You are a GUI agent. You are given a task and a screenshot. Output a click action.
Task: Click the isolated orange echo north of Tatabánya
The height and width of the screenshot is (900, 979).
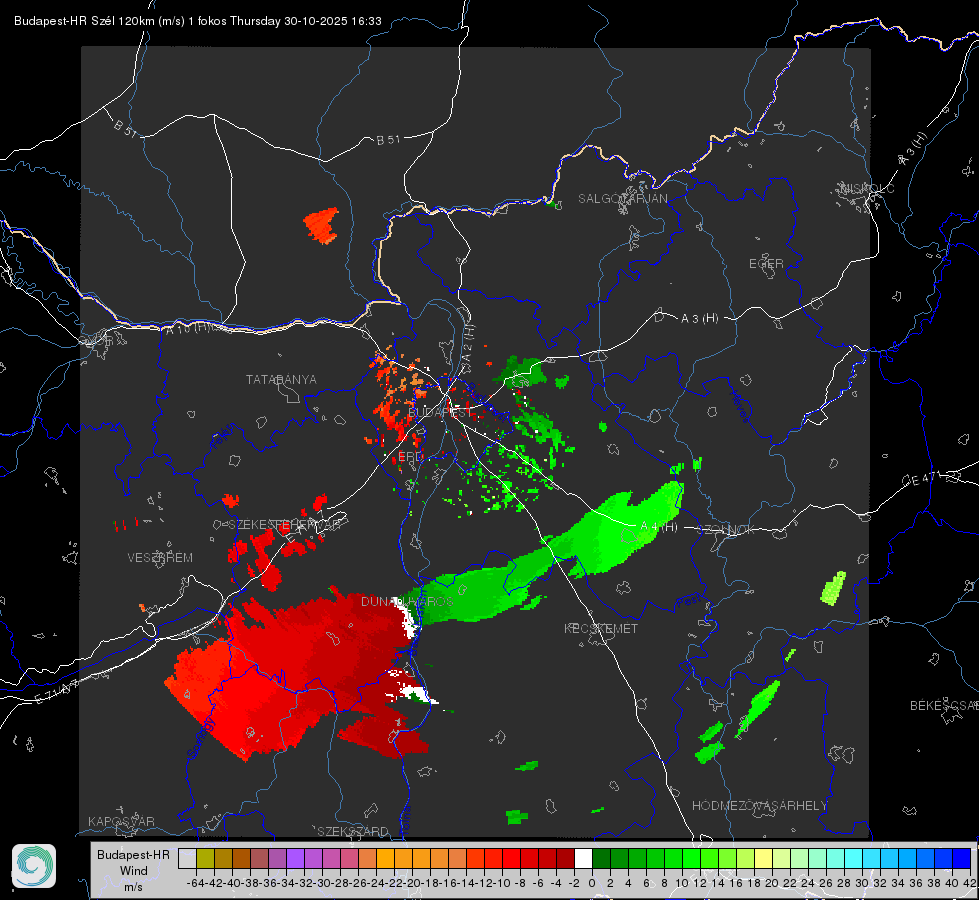pos(322,225)
